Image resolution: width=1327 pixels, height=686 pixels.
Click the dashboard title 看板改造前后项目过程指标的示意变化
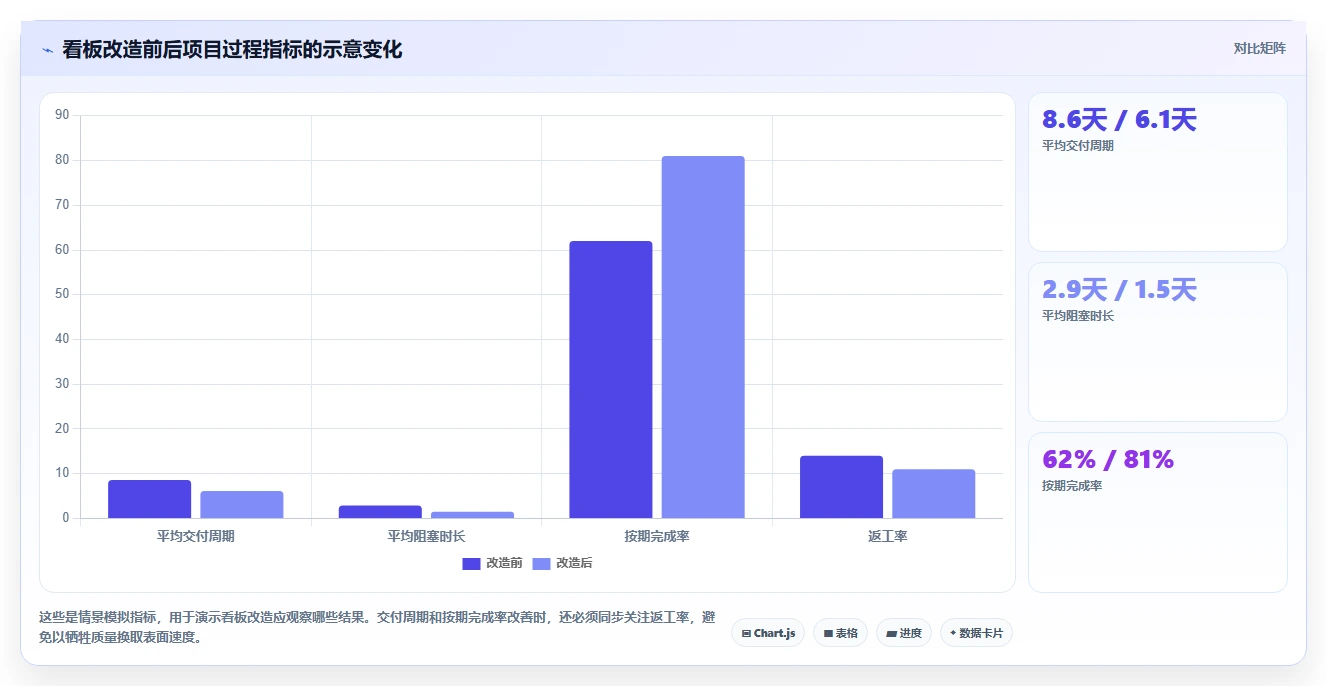232,49
